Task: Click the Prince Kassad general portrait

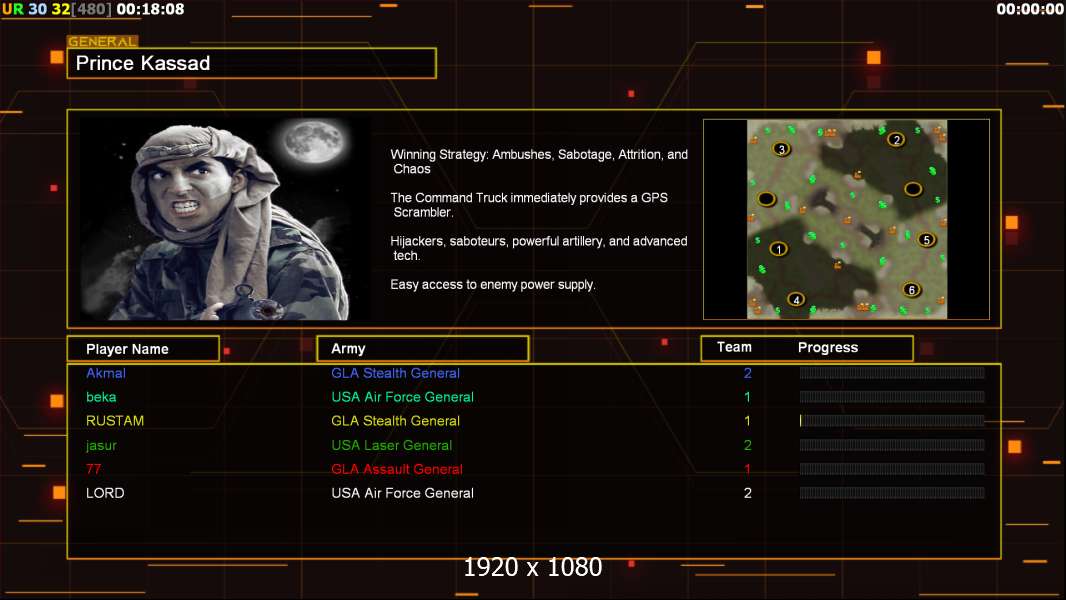Action: pos(224,219)
